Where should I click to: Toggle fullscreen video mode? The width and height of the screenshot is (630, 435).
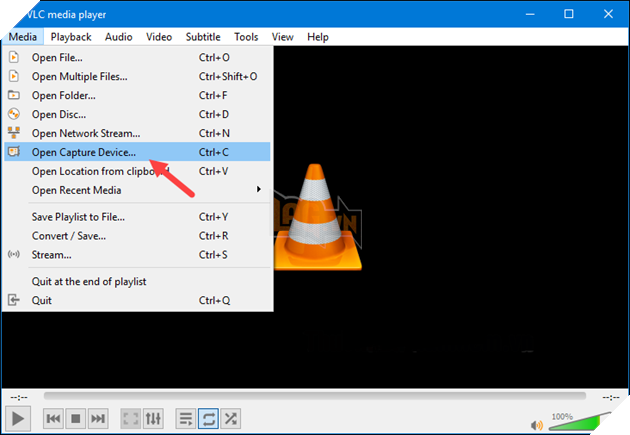(x=131, y=419)
